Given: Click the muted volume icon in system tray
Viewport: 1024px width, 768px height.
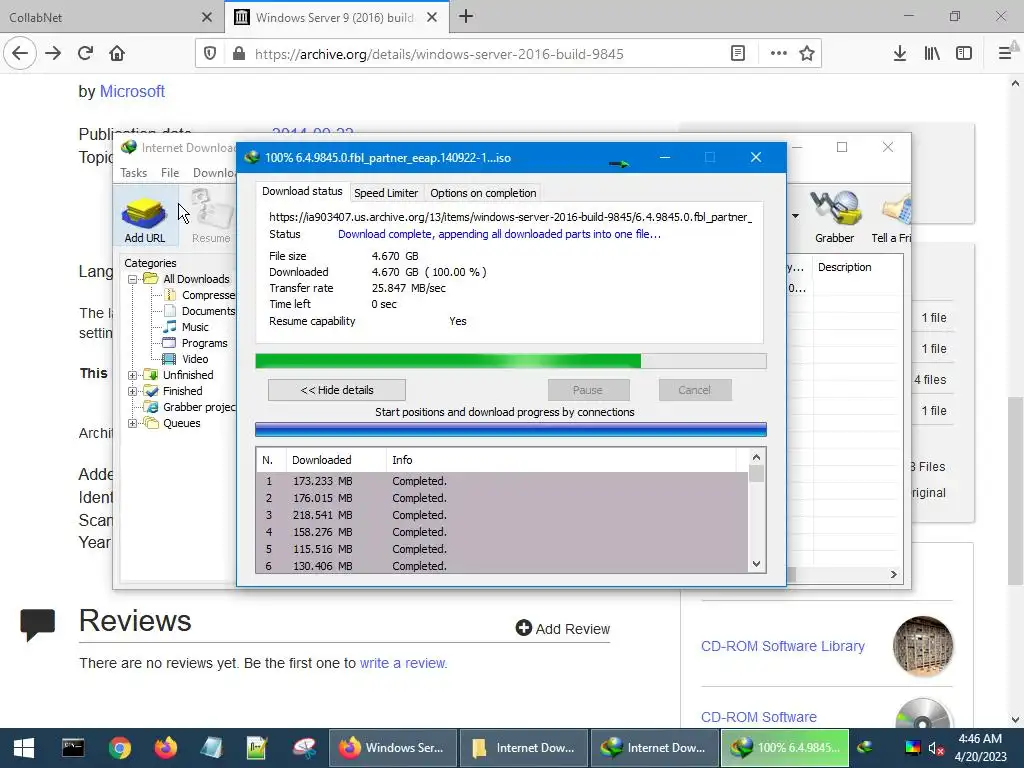Looking at the screenshot, I should click(935, 748).
